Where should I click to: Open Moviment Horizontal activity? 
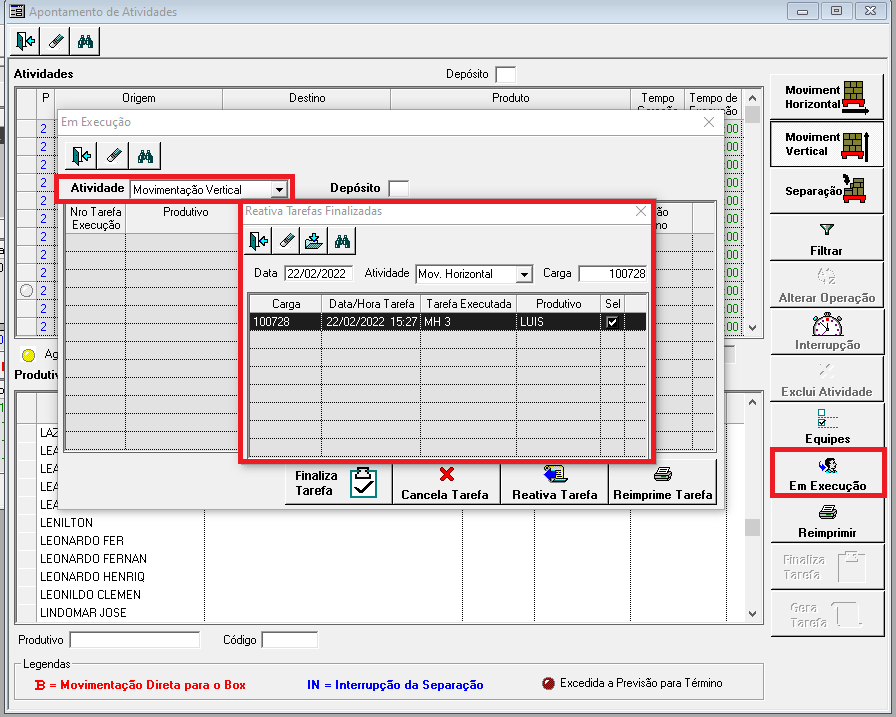(826, 97)
